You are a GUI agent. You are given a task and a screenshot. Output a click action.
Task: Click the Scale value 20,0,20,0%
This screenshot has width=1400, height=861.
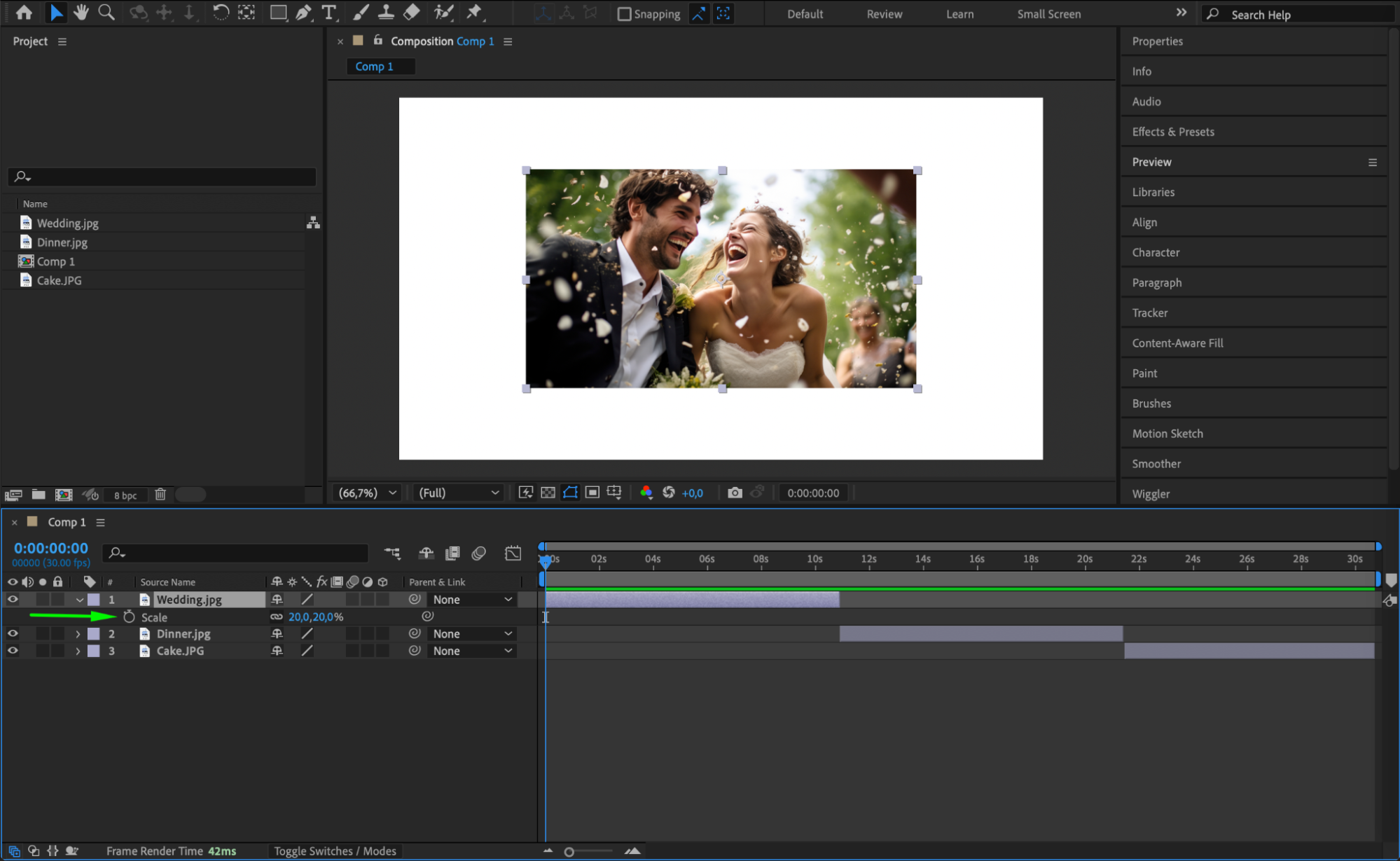pos(316,617)
